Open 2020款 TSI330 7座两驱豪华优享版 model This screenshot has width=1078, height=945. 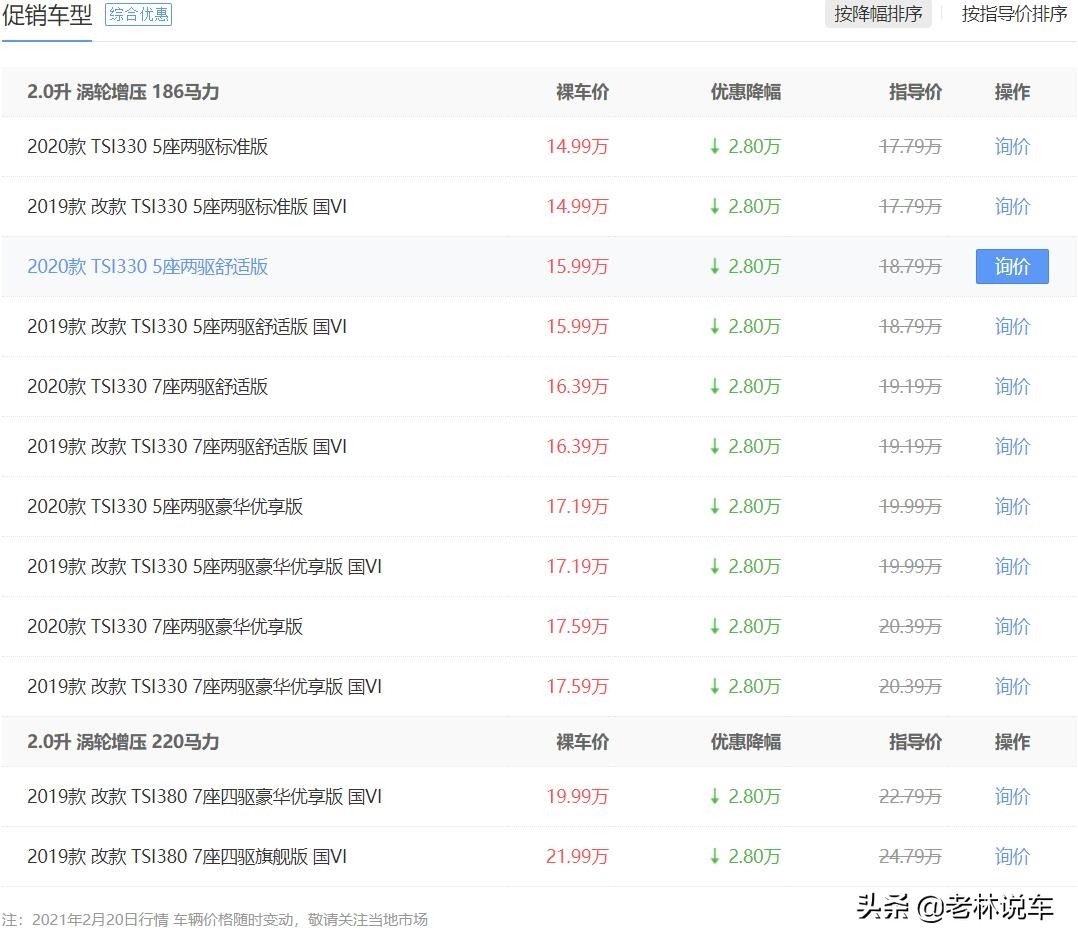165,626
